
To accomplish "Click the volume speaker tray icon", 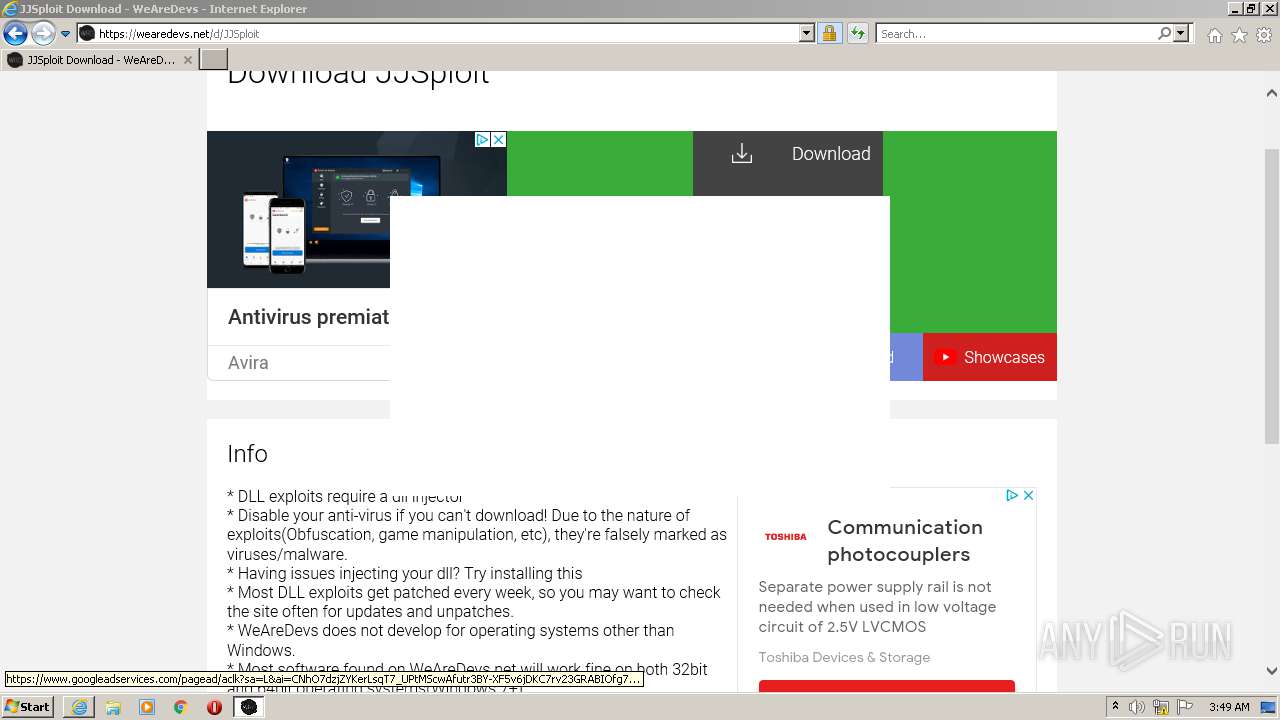I will (x=1137, y=707).
